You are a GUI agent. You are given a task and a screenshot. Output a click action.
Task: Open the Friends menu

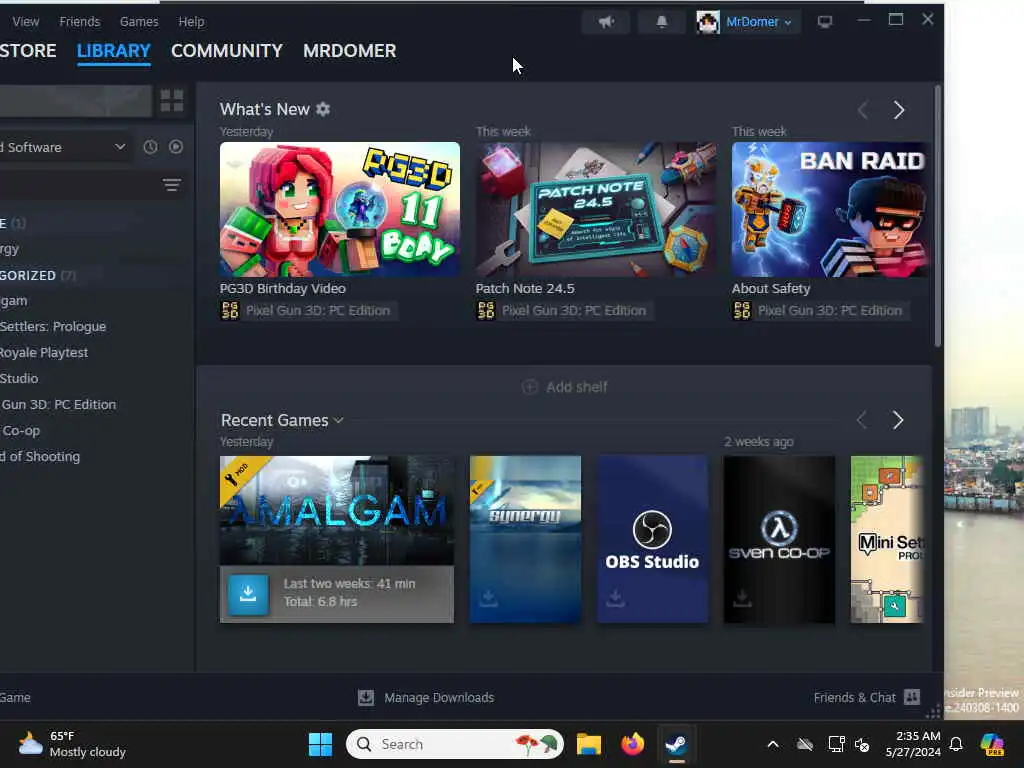[80, 22]
